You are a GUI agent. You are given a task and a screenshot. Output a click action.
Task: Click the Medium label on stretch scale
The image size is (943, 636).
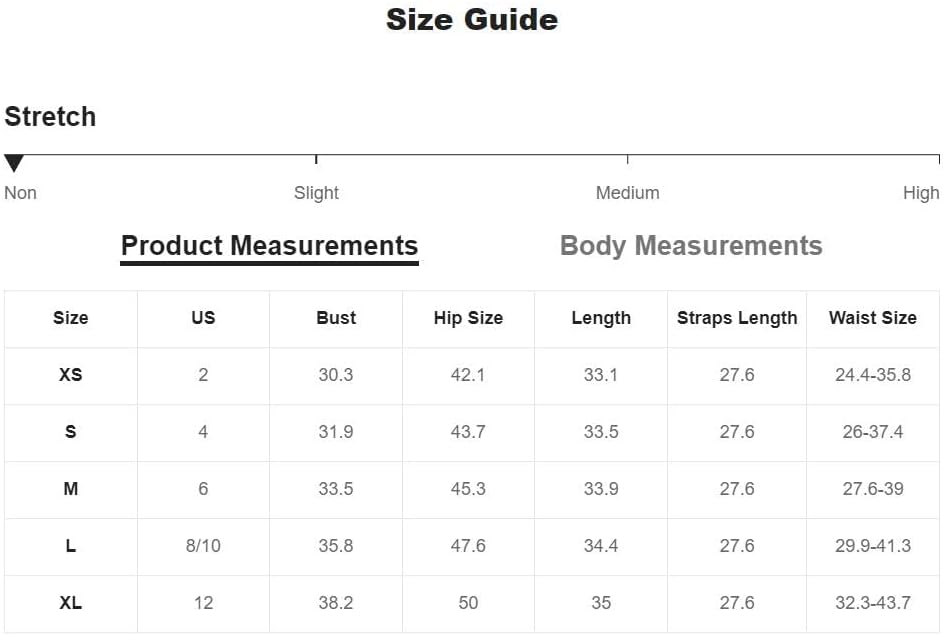627,193
